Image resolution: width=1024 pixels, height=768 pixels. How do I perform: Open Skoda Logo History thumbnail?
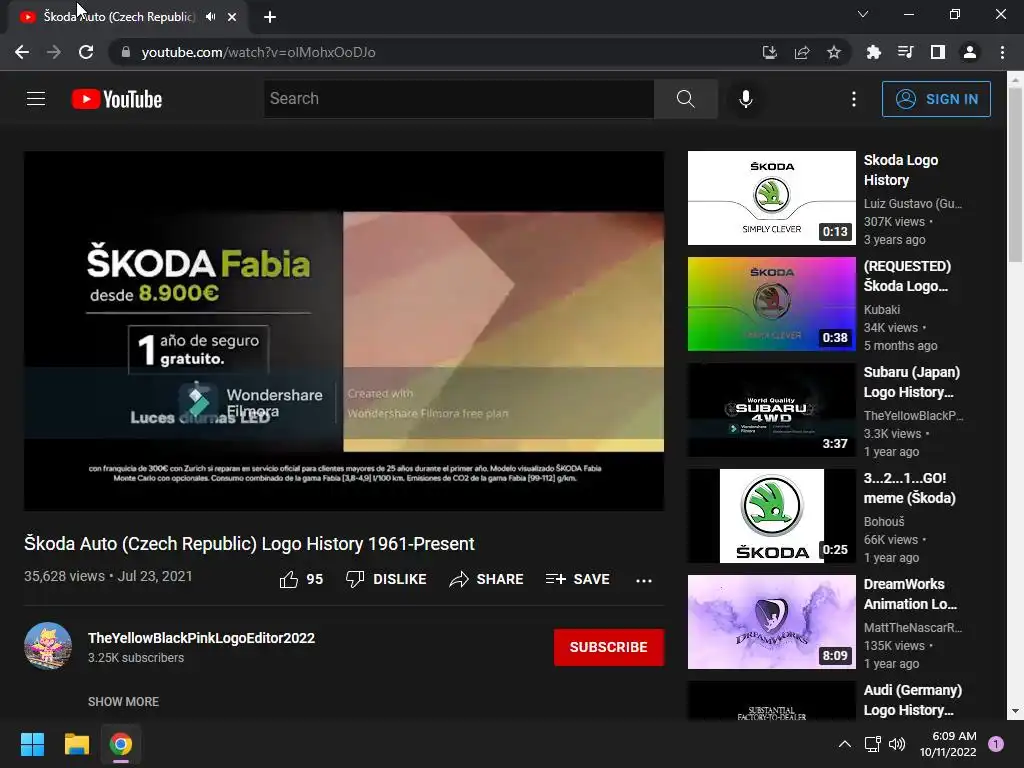coord(771,198)
